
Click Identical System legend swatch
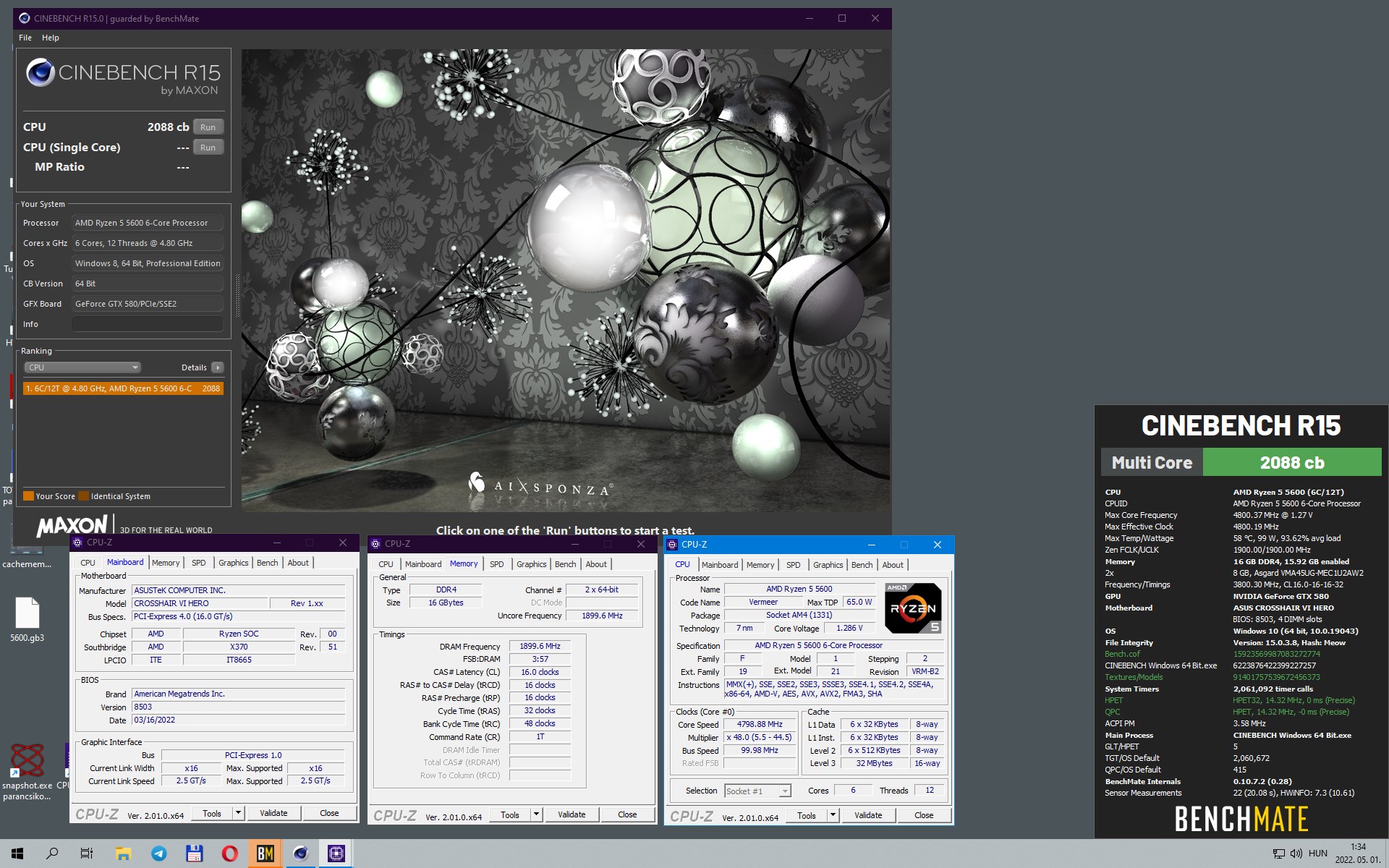[x=83, y=496]
